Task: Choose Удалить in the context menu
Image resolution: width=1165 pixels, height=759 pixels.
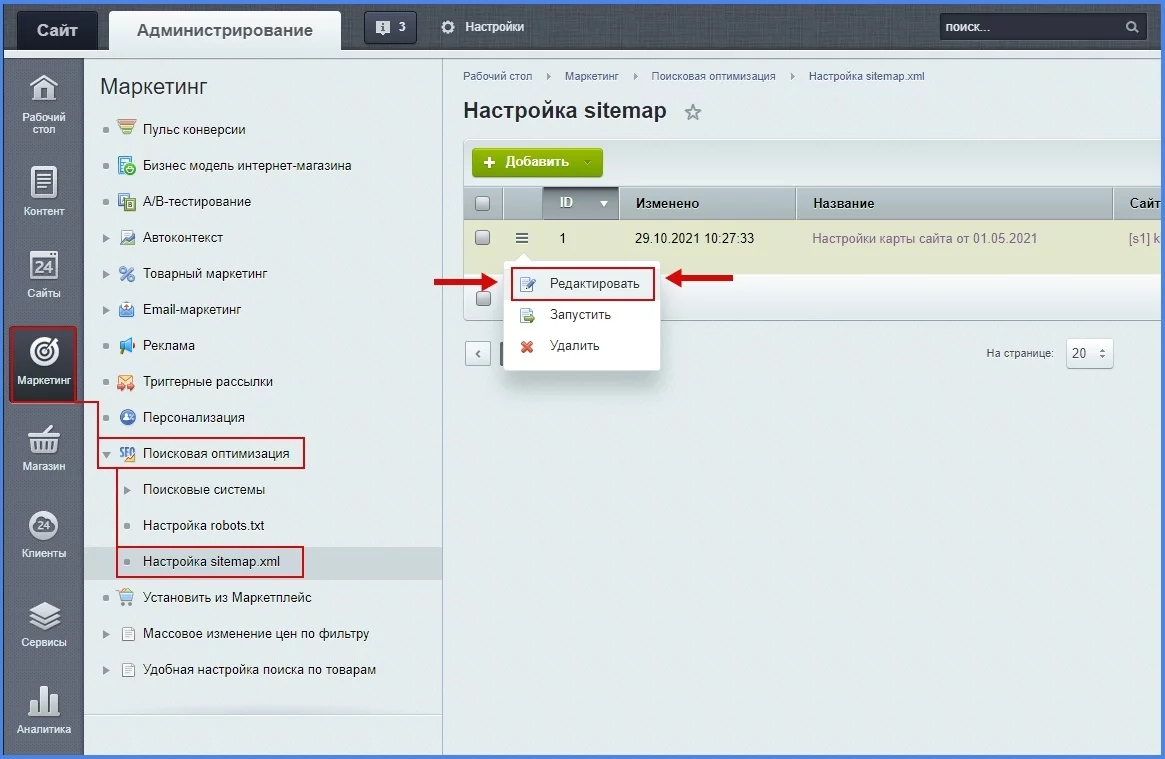Action: click(x=574, y=346)
